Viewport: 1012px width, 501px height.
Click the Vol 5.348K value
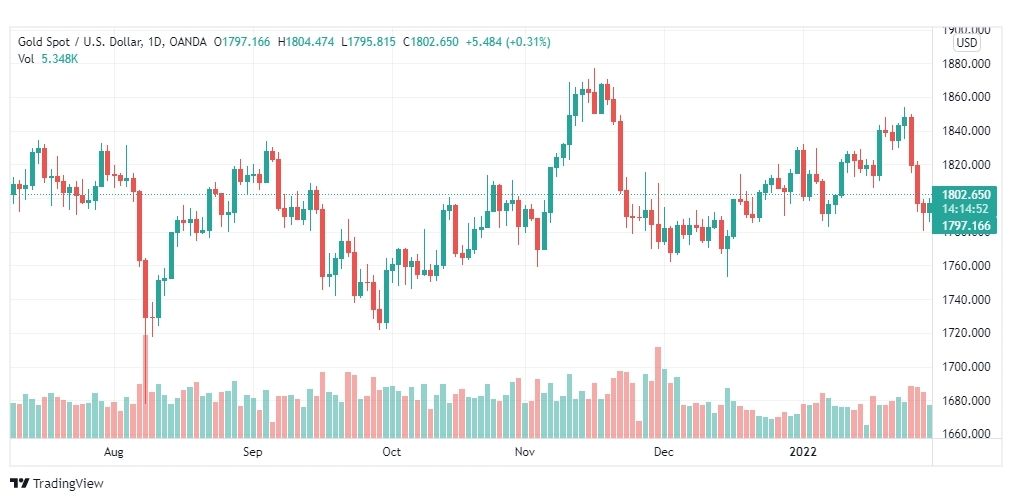pyautogui.click(x=59, y=58)
